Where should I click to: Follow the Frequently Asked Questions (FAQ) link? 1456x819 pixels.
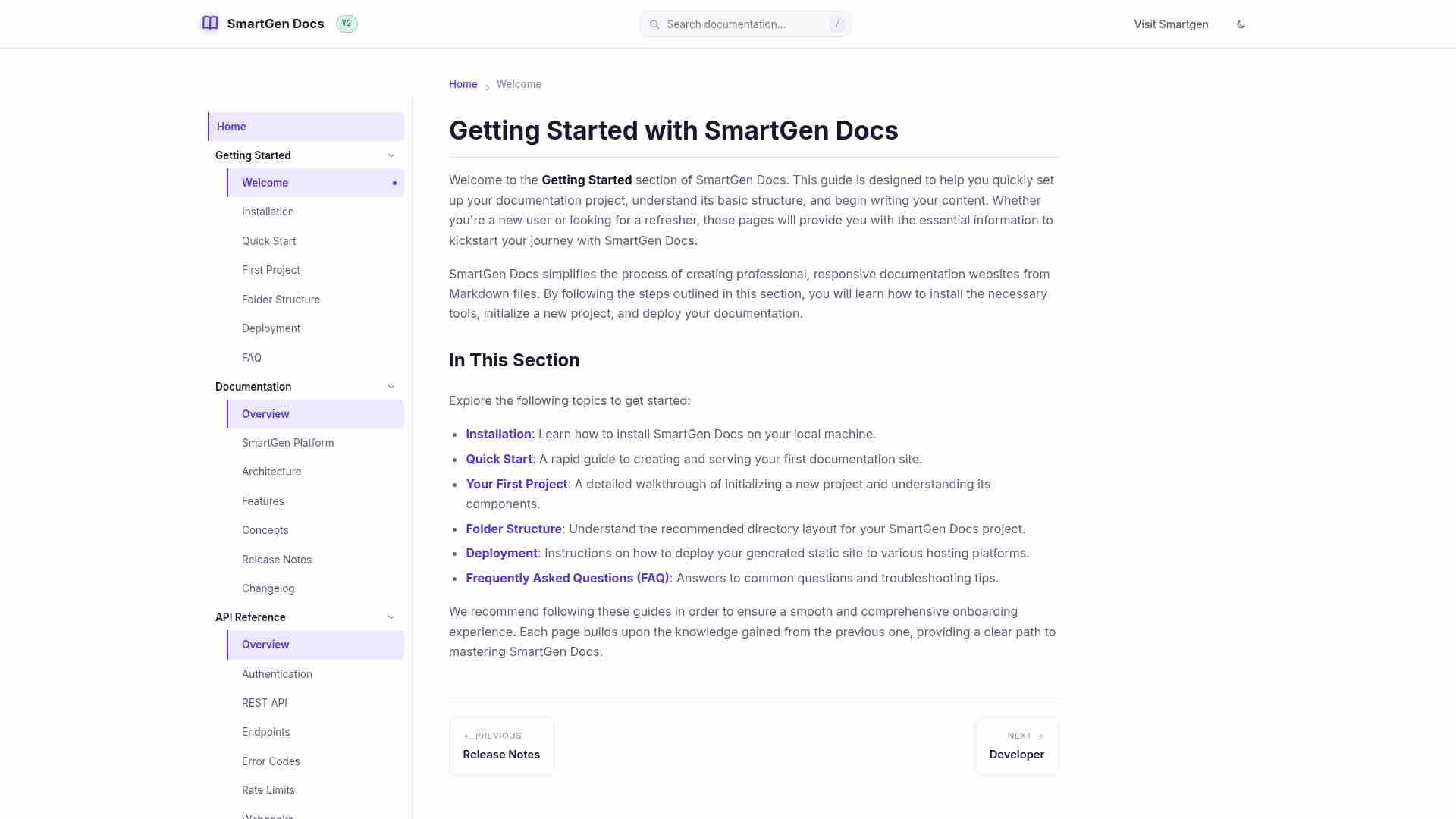567,578
